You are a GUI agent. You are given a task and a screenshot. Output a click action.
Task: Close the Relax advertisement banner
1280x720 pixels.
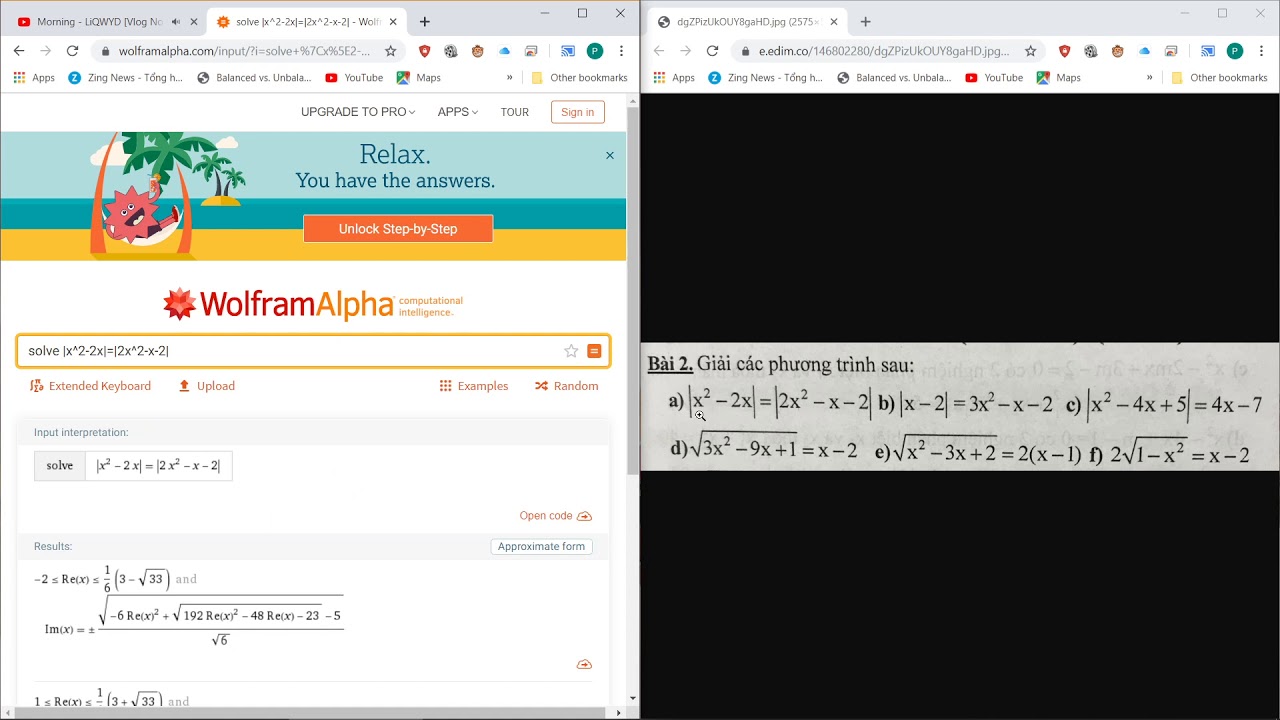610,155
